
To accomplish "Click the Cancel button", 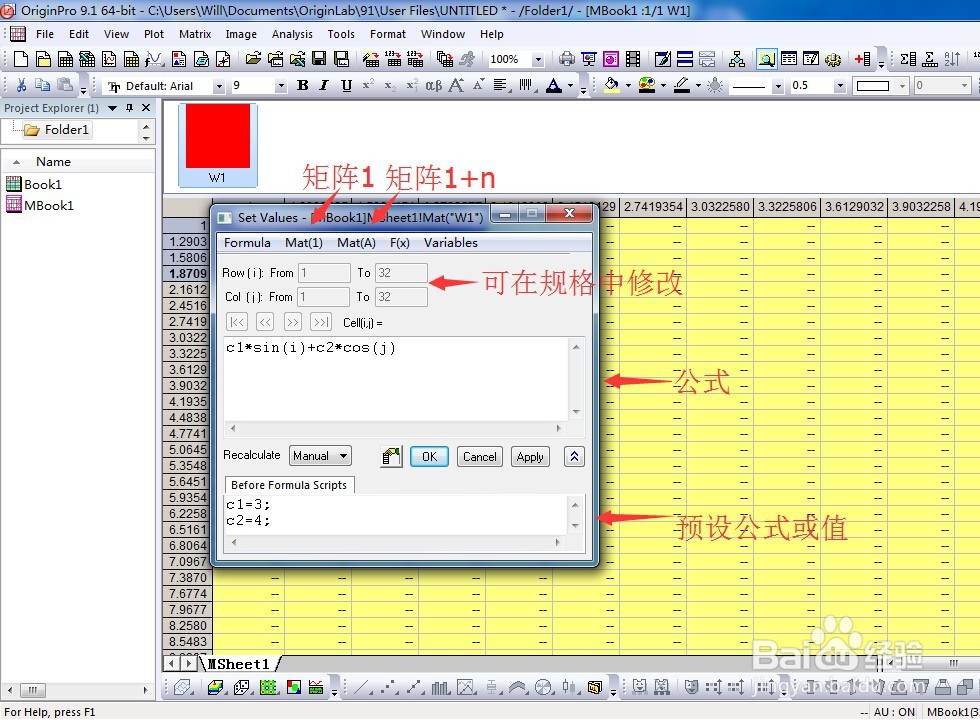I will [480, 456].
